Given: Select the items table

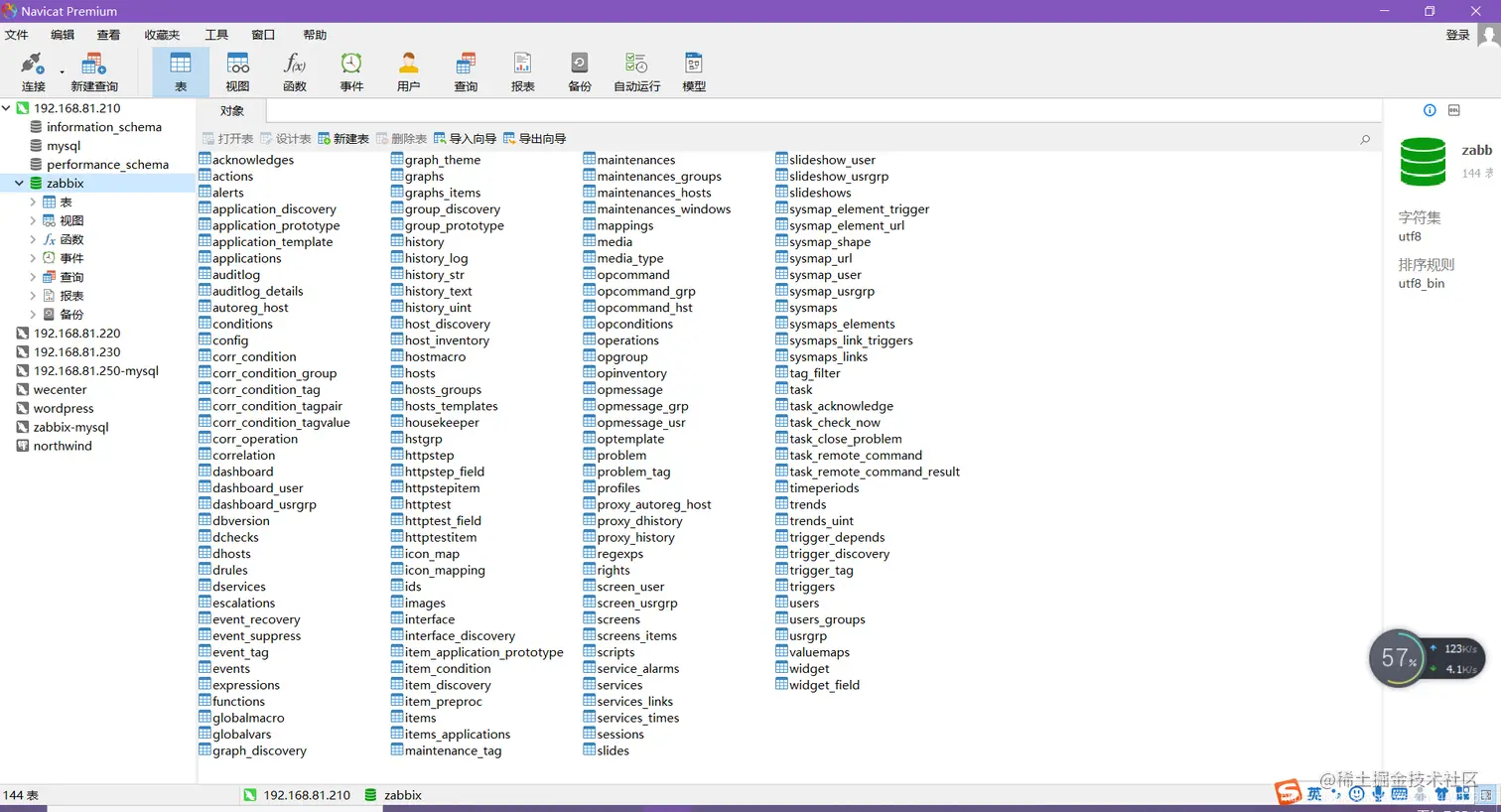Looking at the screenshot, I should point(413,718).
